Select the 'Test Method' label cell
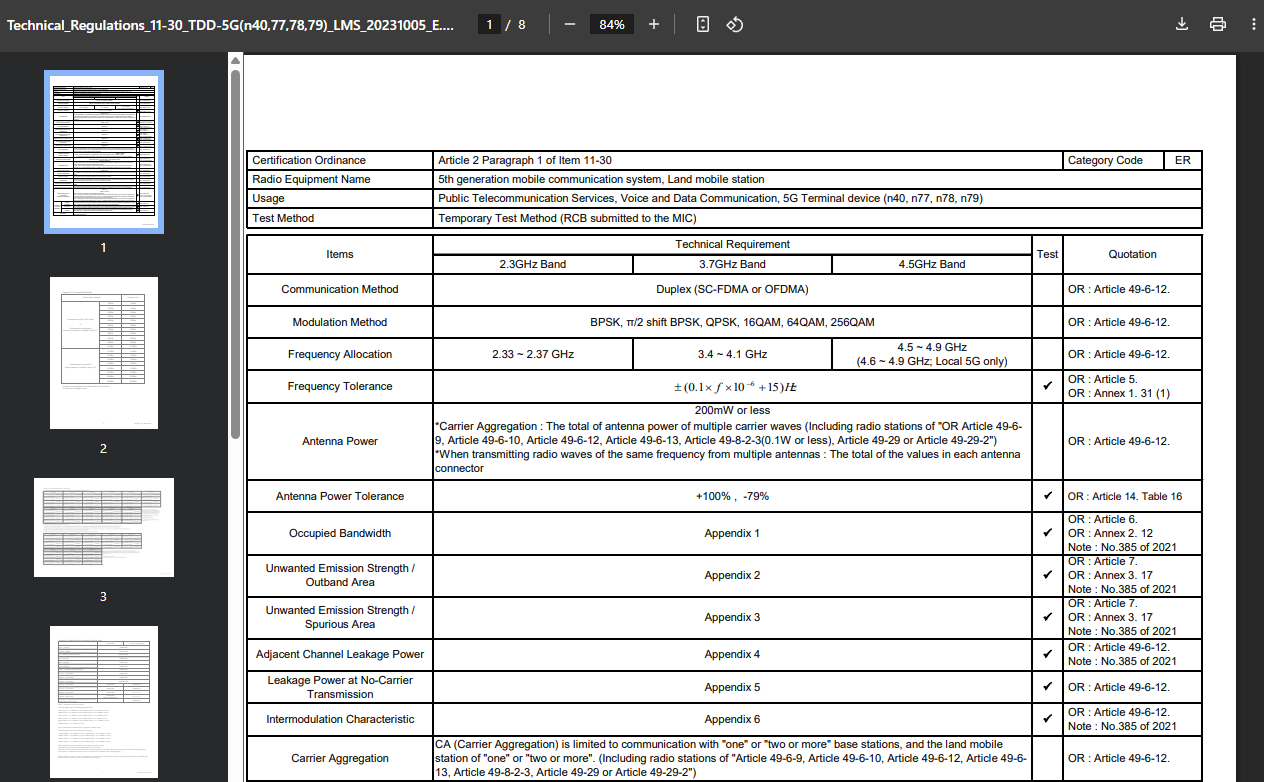Viewport: 1264px width, 782px height. (340, 218)
